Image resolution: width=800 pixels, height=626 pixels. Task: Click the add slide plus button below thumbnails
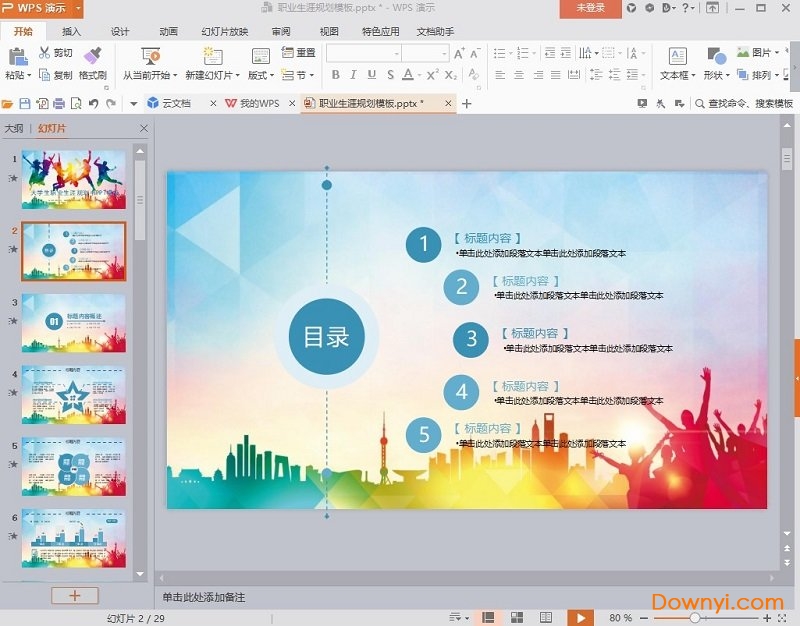tap(75, 595)
